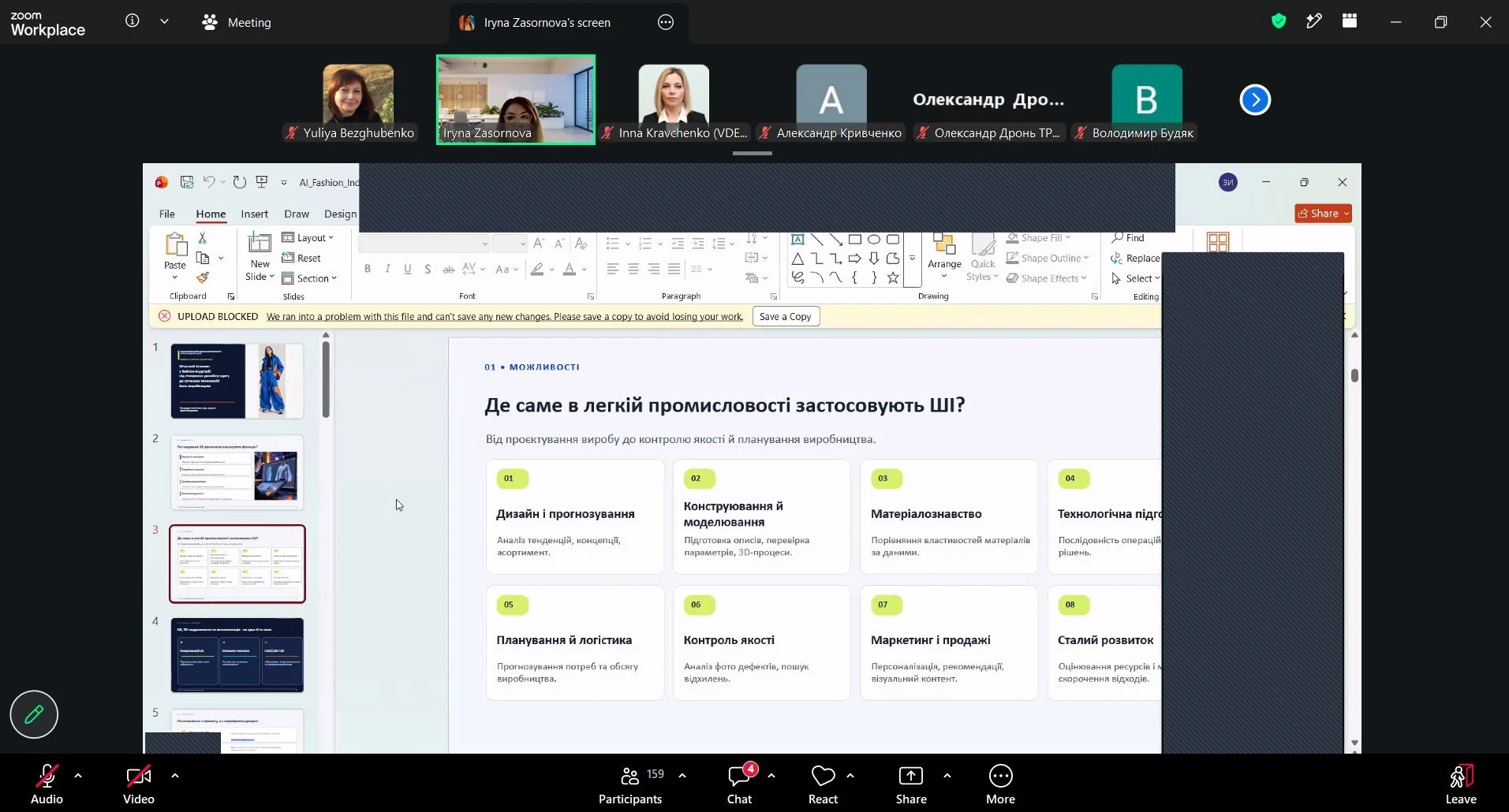Expand video settings chevron beside Video
The image size is (1509, 812).
[x=175, y=776]
